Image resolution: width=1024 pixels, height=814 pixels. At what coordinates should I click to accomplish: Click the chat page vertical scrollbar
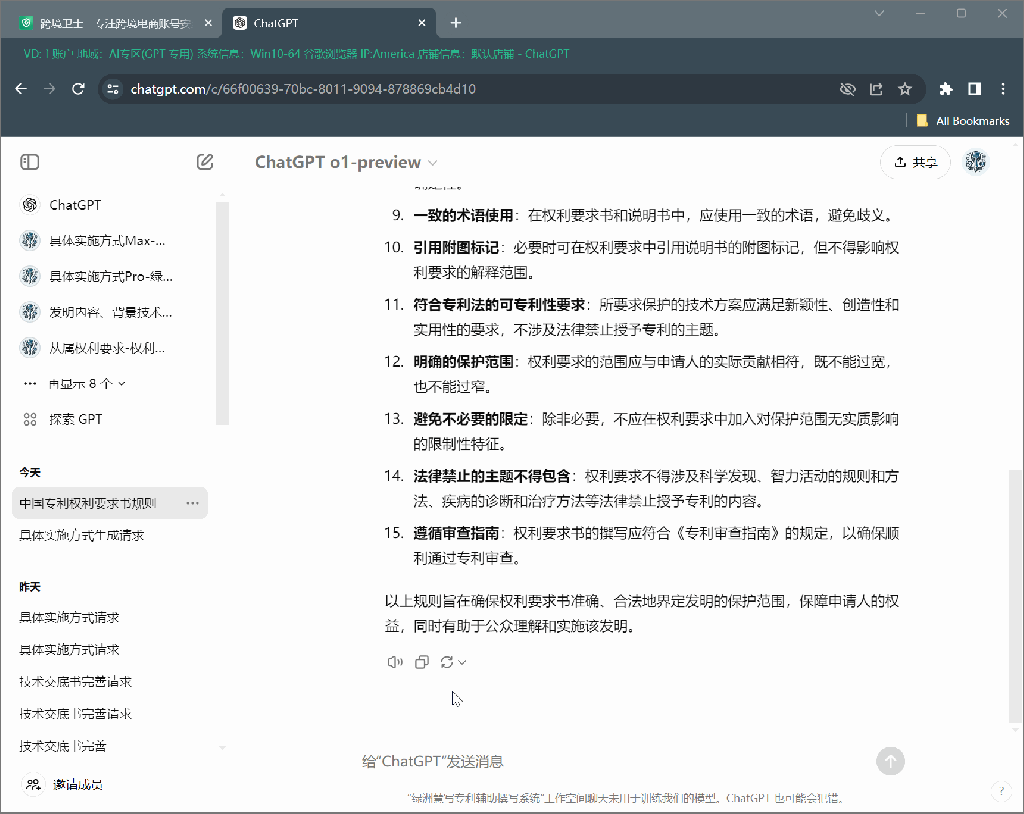(1016, 450)
